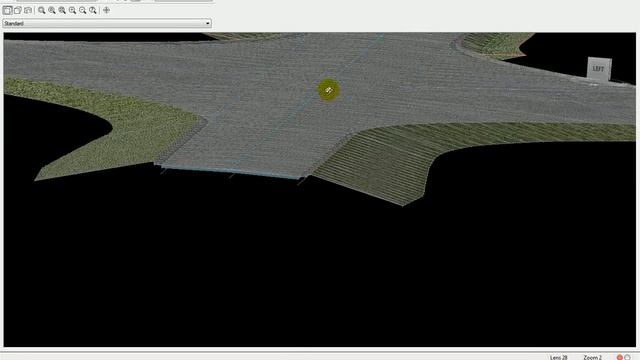Open the Standard view style dropdown
The width and height of the screenshot is (640, 360).
pyautogui.click(x=107, y=23)
